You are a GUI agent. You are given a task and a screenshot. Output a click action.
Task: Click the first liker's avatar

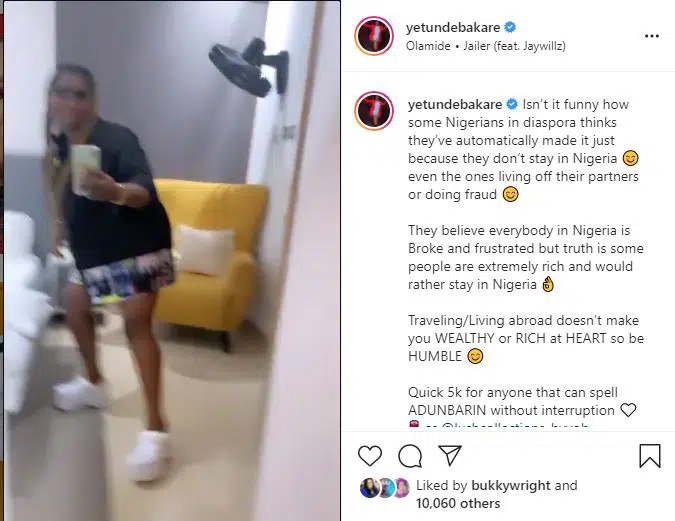369,487
